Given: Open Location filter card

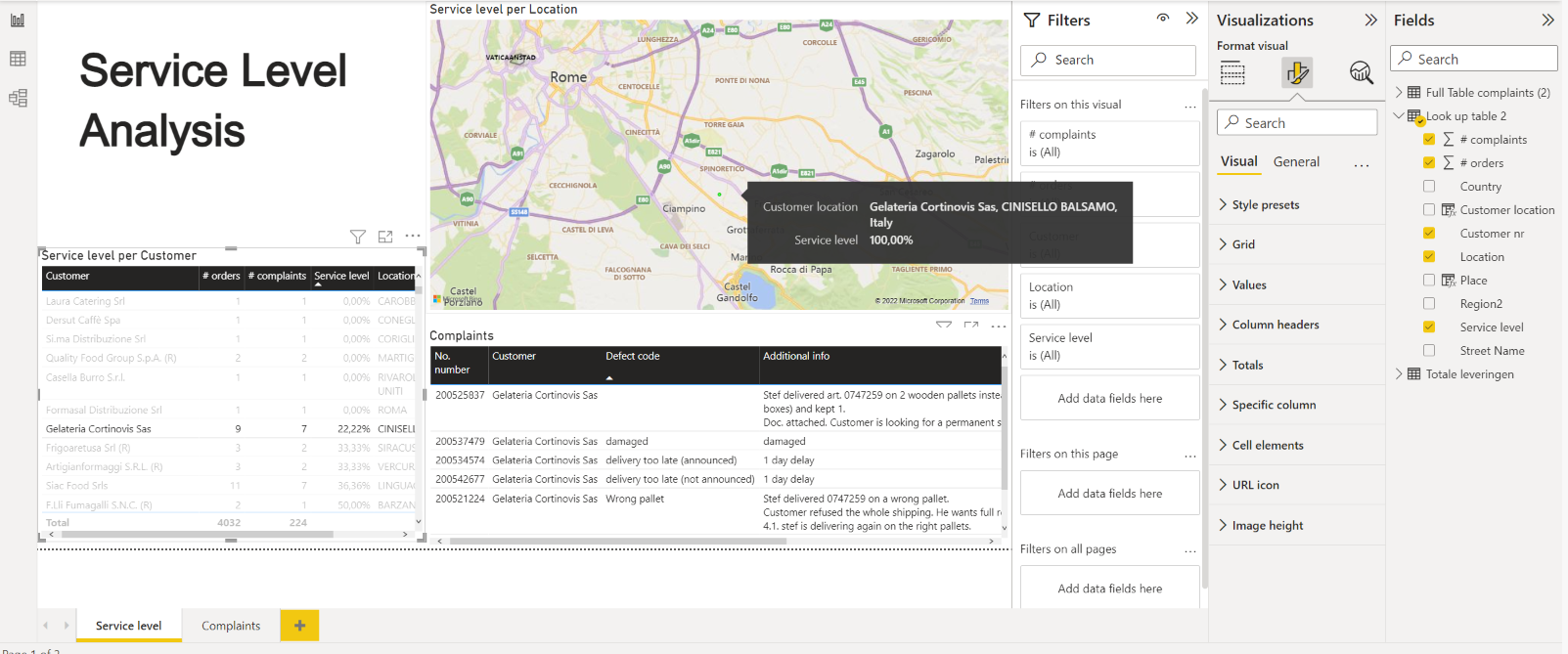Looking at the screenshot, I should (x=1109, y=296).
